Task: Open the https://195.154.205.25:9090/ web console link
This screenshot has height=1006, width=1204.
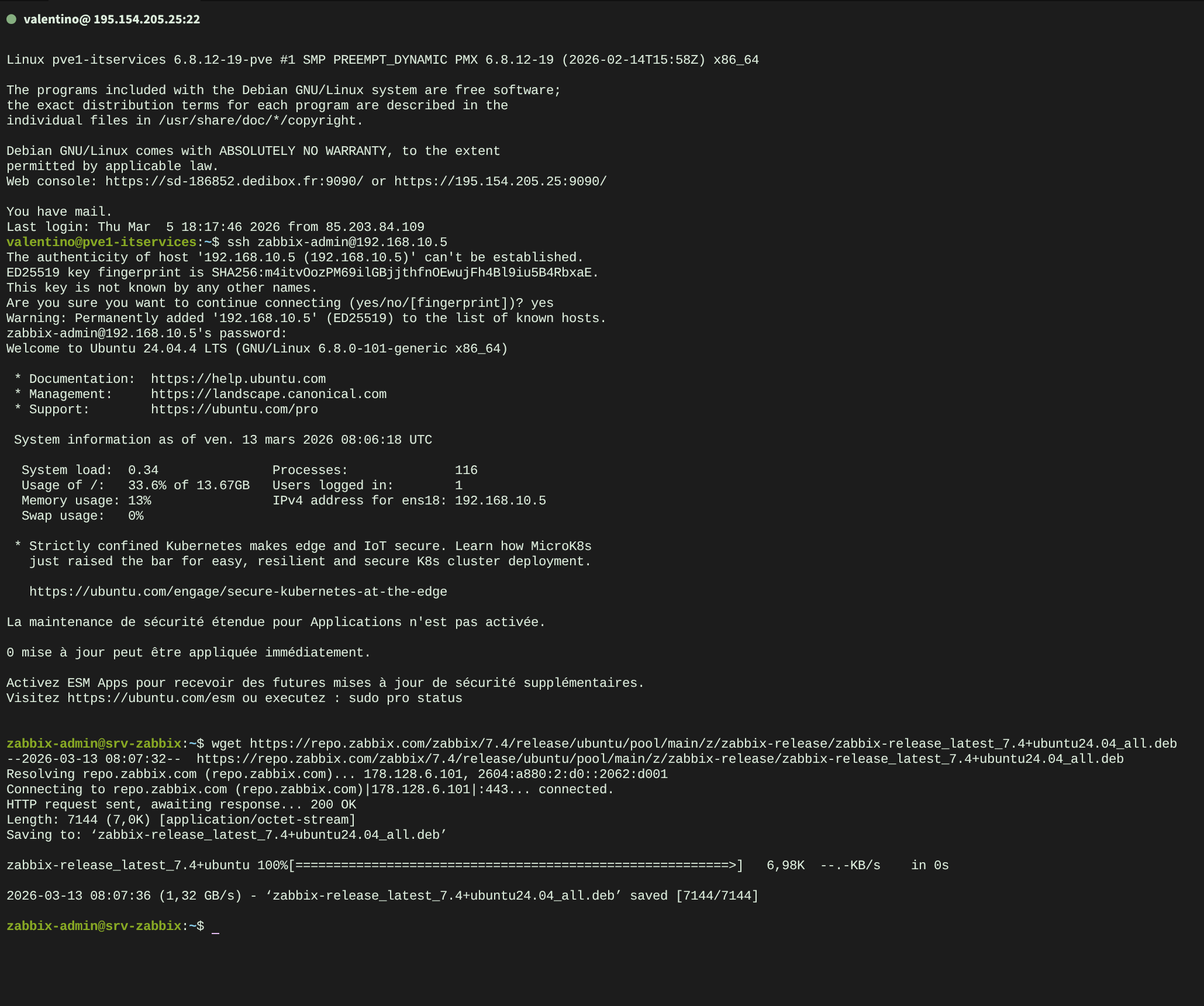Action: point(500,181)
